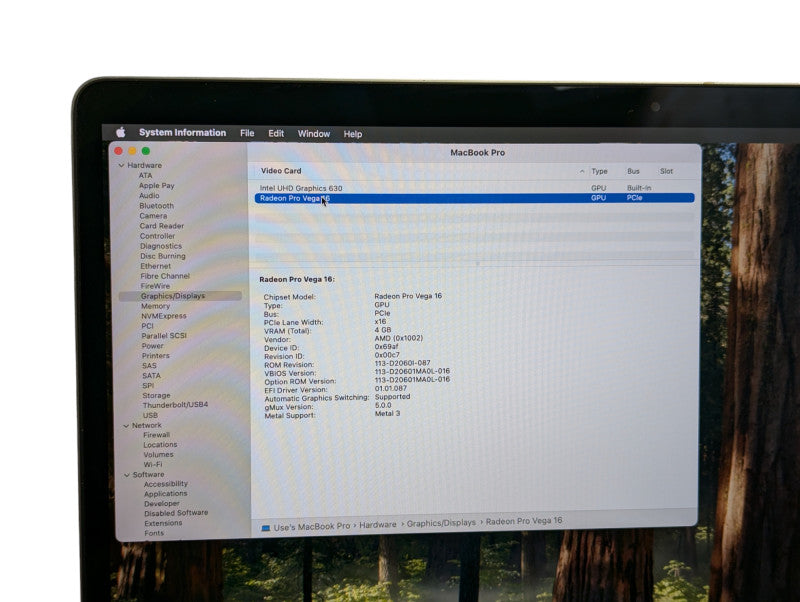The image size is (800, 602).
Task: Select Storage in the sidebar
Action: [x=157, y=395]
